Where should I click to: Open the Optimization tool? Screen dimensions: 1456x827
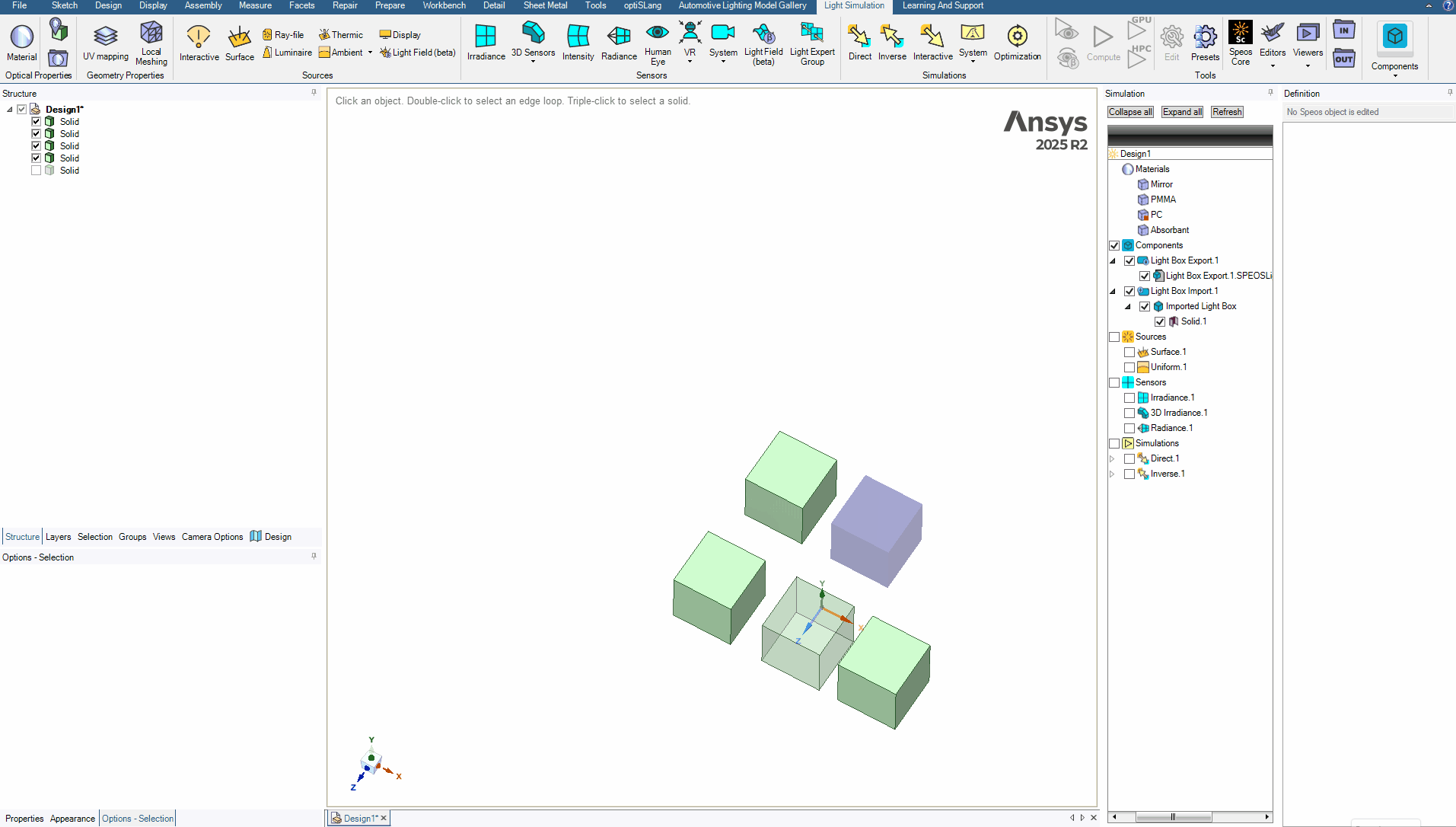click(x=1017, y=43)
